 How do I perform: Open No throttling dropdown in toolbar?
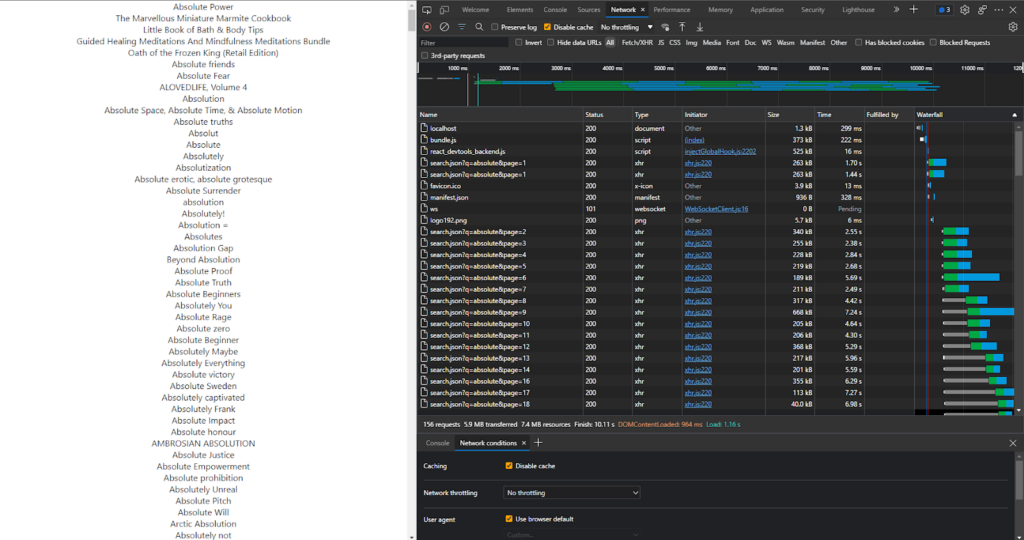tap(626, 27)
